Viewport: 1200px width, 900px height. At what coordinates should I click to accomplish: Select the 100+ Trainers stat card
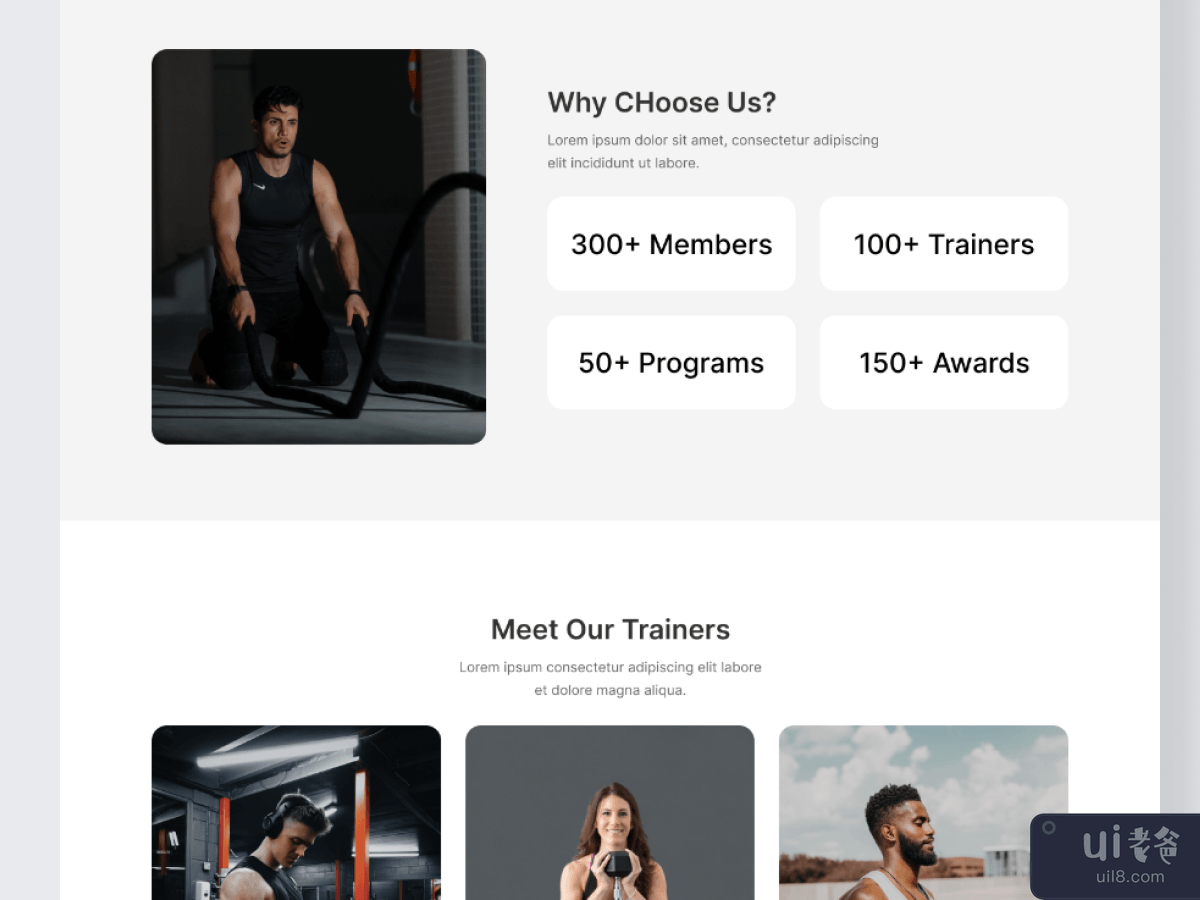pos(944,244)
